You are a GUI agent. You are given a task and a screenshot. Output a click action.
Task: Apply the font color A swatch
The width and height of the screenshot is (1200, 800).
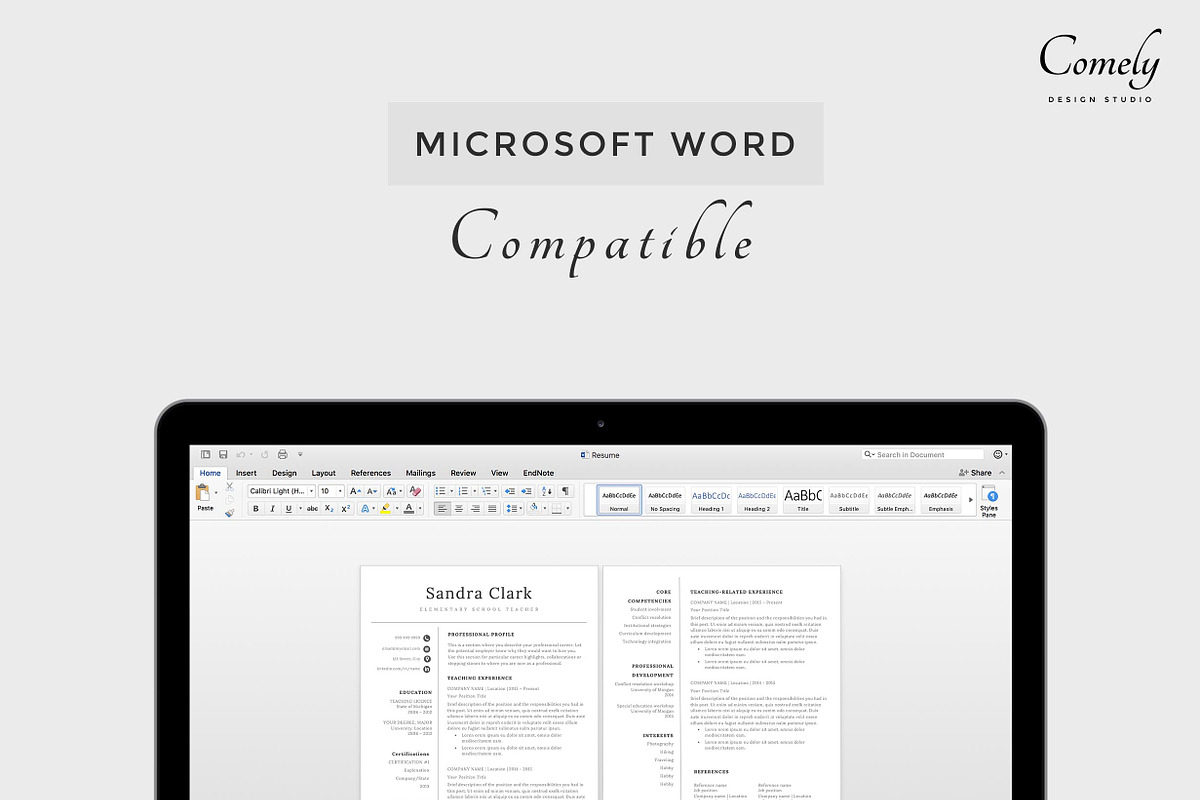tap(408, 508)
